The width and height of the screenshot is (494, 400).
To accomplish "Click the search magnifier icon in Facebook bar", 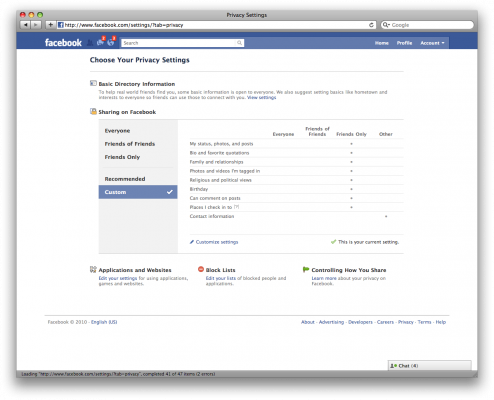I will [x=239, y=43].
